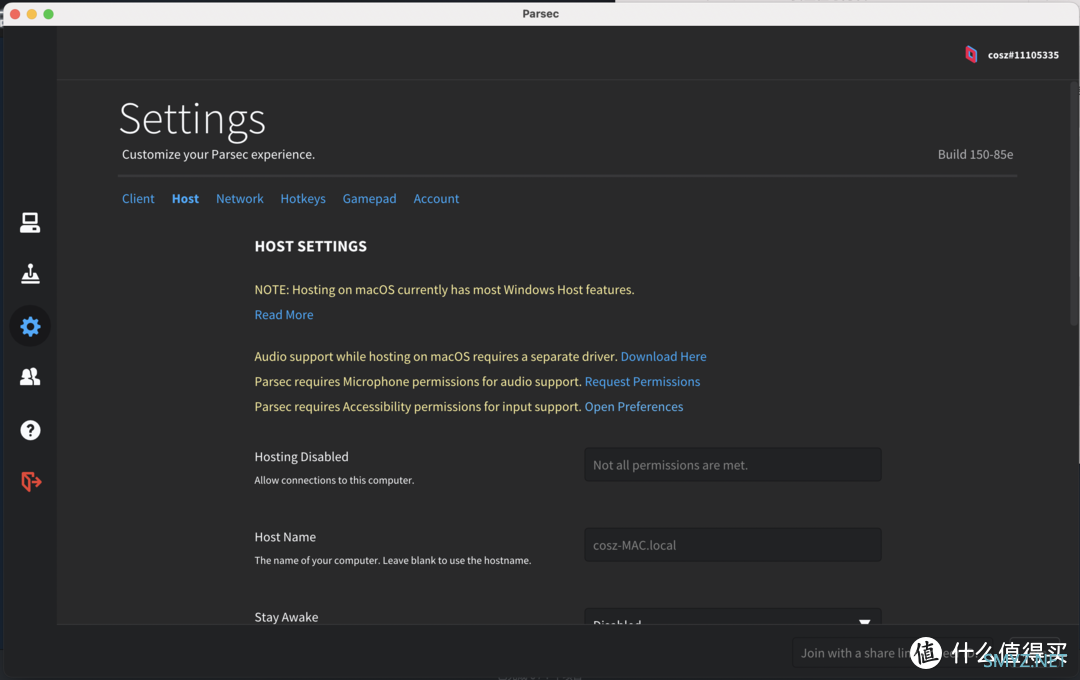
Task: Click Request Permissions for microphone
Action: coord(642,382)
